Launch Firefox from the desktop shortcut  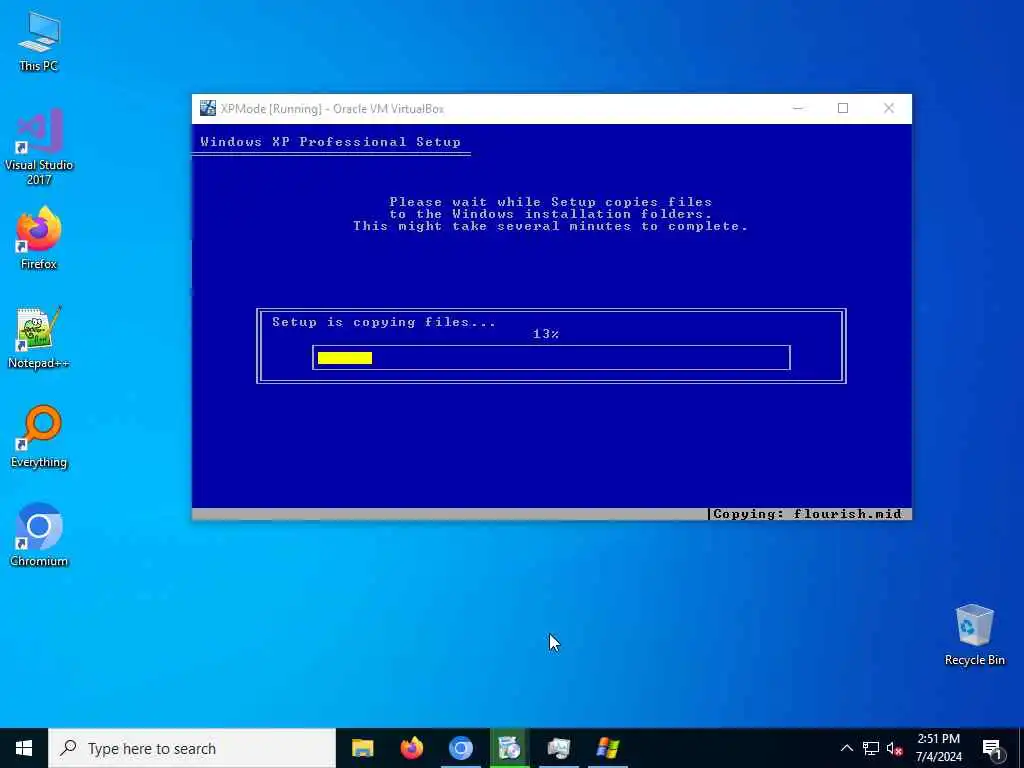(x=39, y=238)
